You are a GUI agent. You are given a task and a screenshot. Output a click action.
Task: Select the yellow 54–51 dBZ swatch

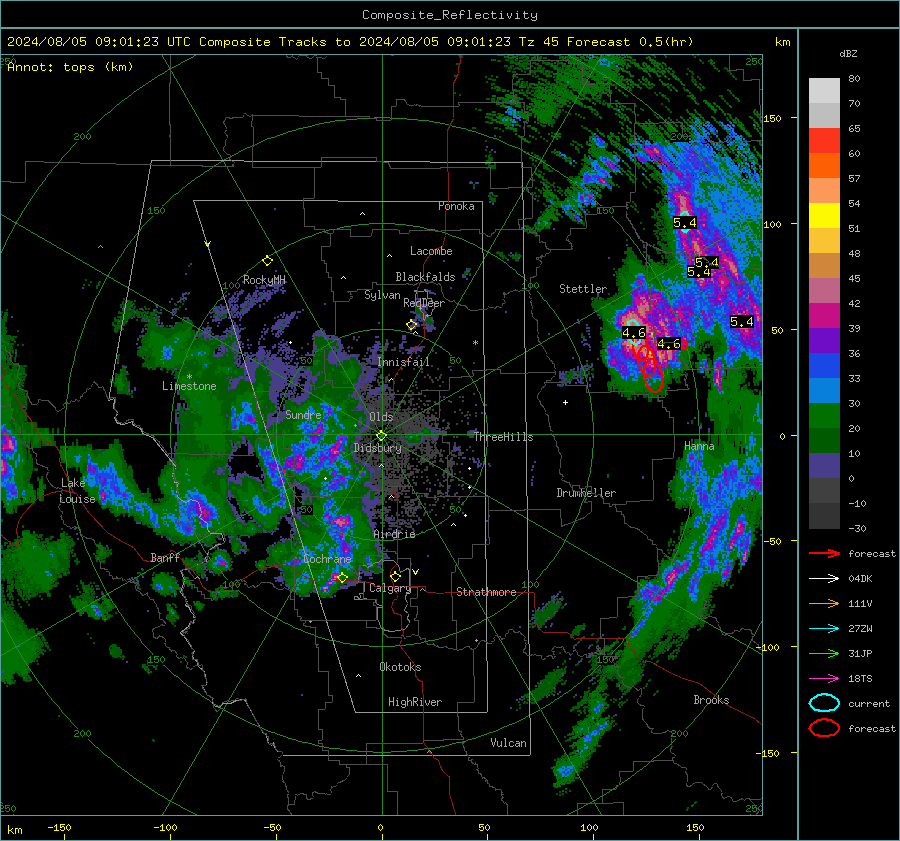(824, 216)
